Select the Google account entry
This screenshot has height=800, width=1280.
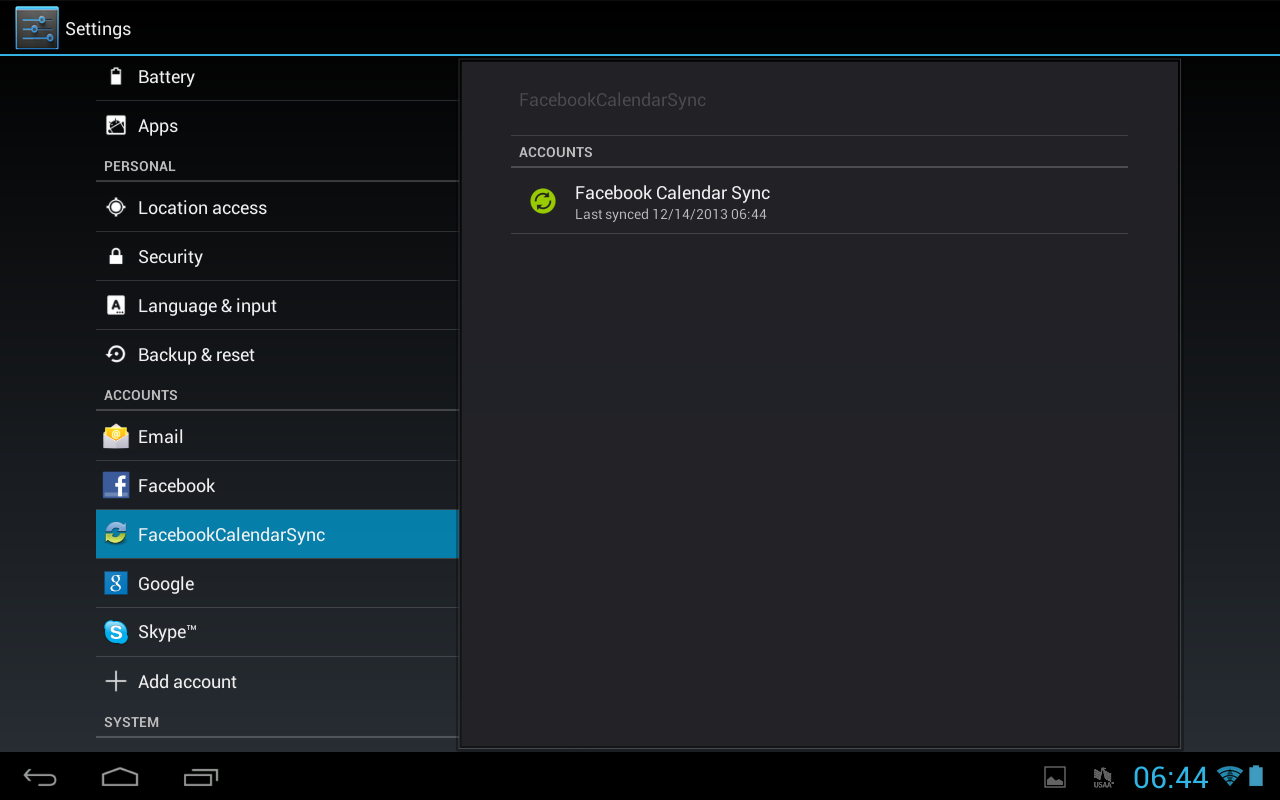(x=277, y=584)
